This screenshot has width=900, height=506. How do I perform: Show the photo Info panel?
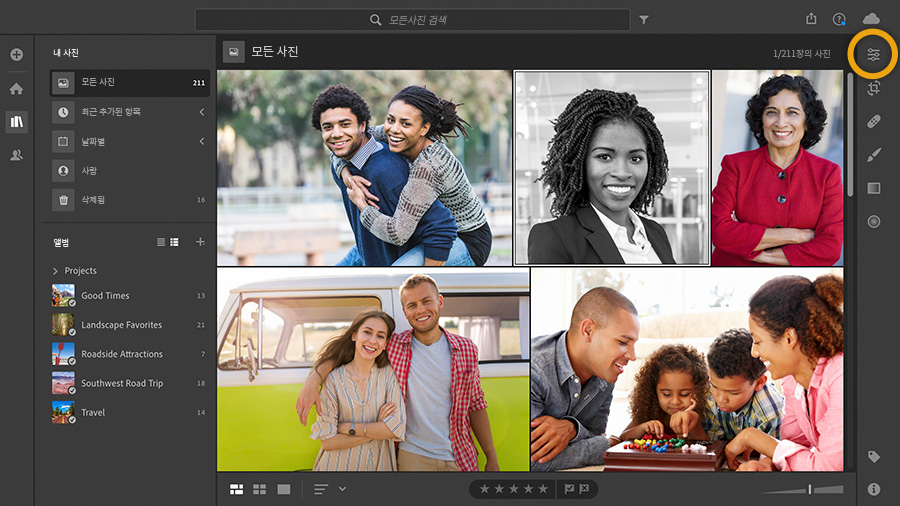(x=873, y=489)
